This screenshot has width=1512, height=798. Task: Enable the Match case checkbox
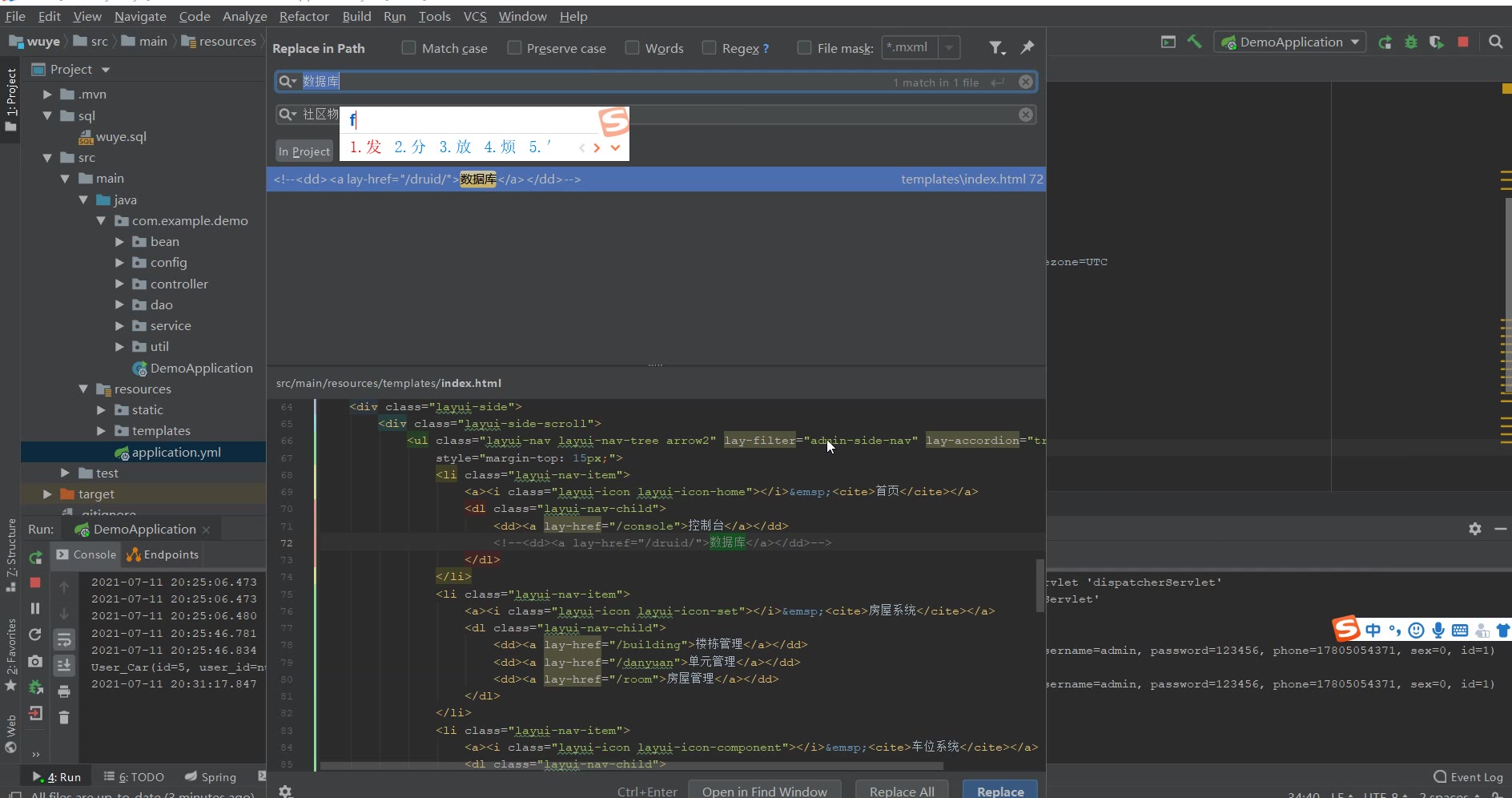pos(408,48)
